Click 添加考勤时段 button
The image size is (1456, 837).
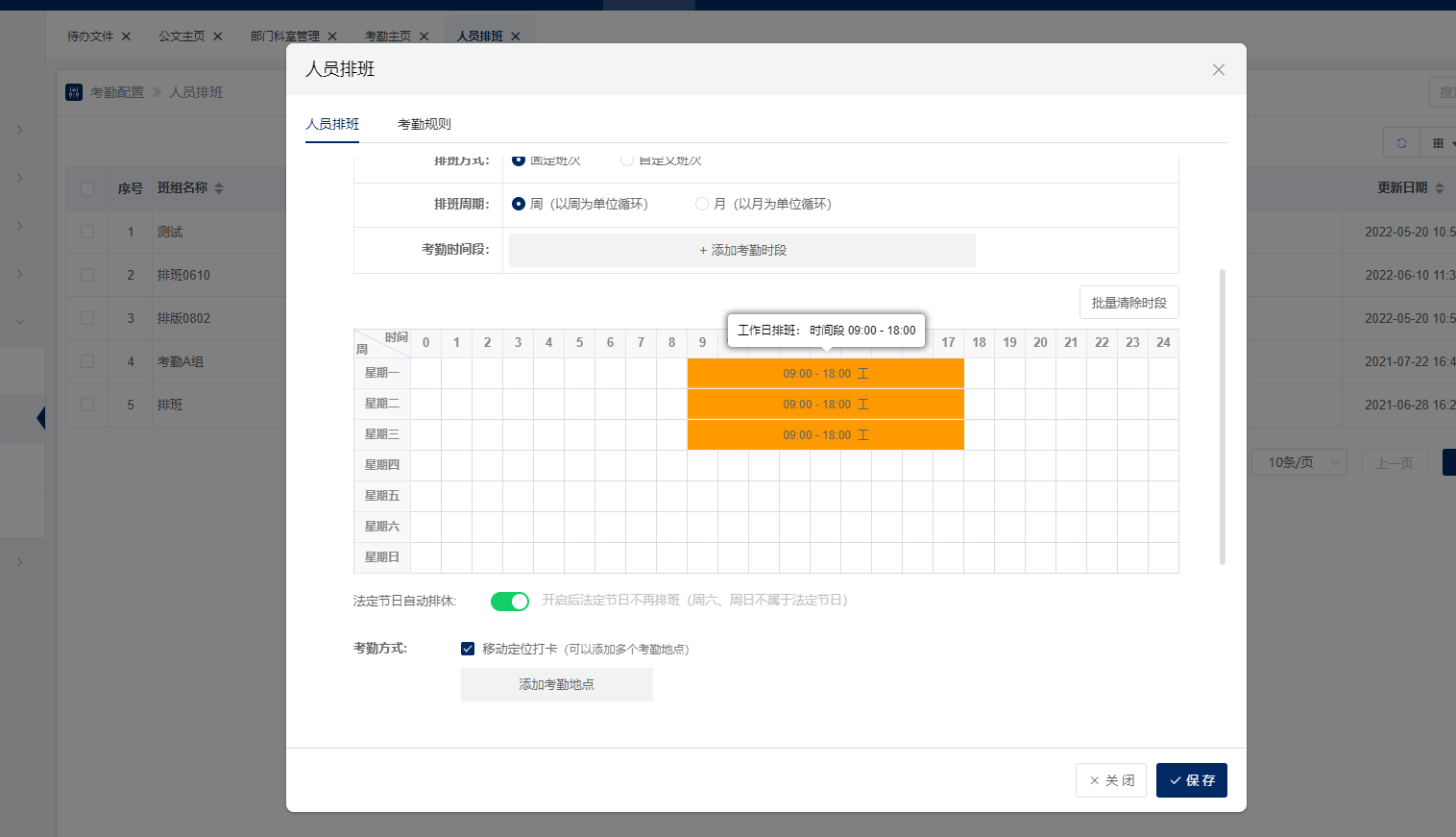[x=742, y=250]
